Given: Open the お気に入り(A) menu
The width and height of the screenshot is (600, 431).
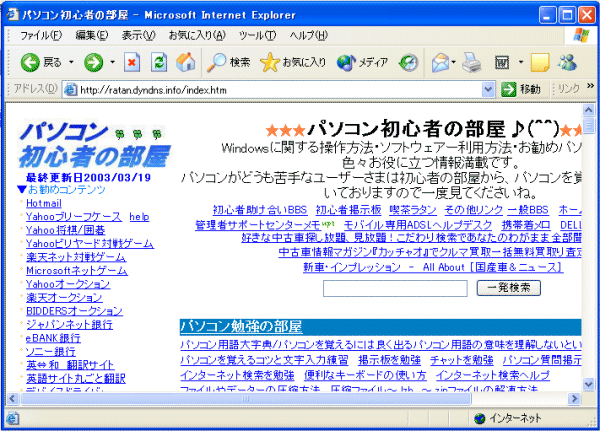Looking at the screenshot, I should (x=197, y=36).
